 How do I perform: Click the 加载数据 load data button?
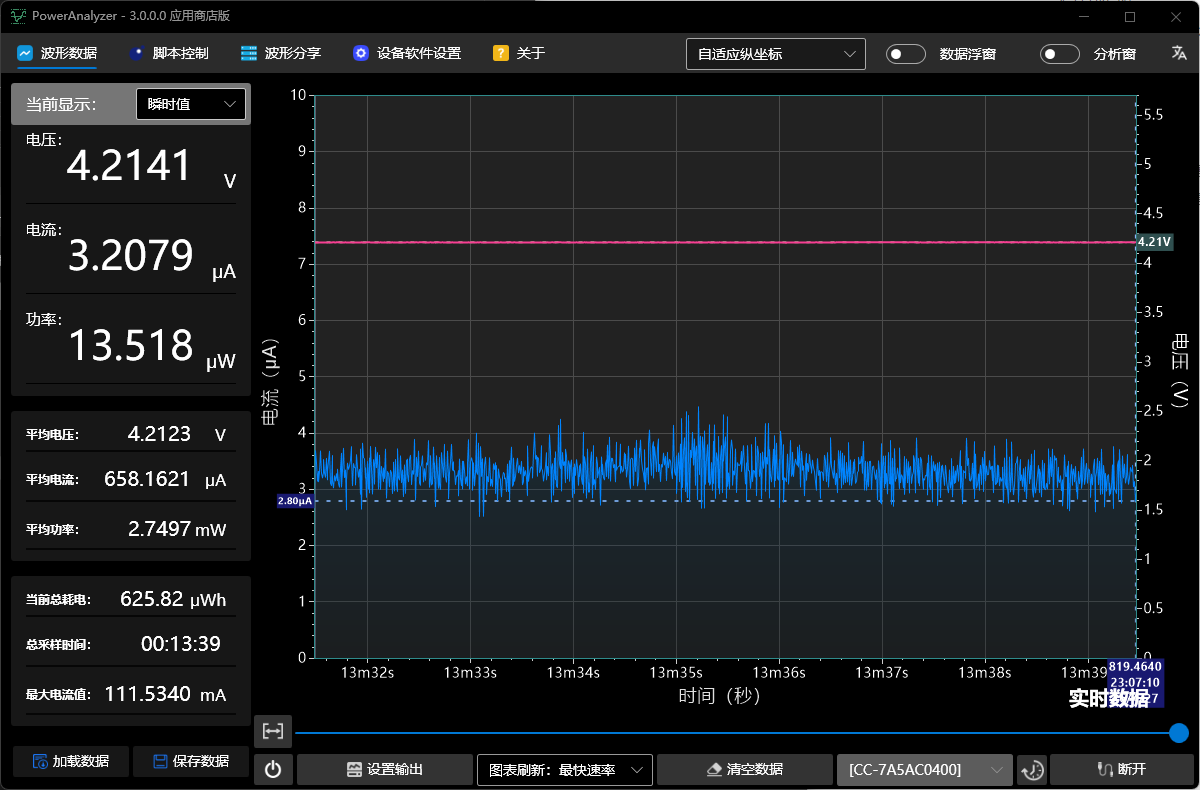tap(69, 761)
